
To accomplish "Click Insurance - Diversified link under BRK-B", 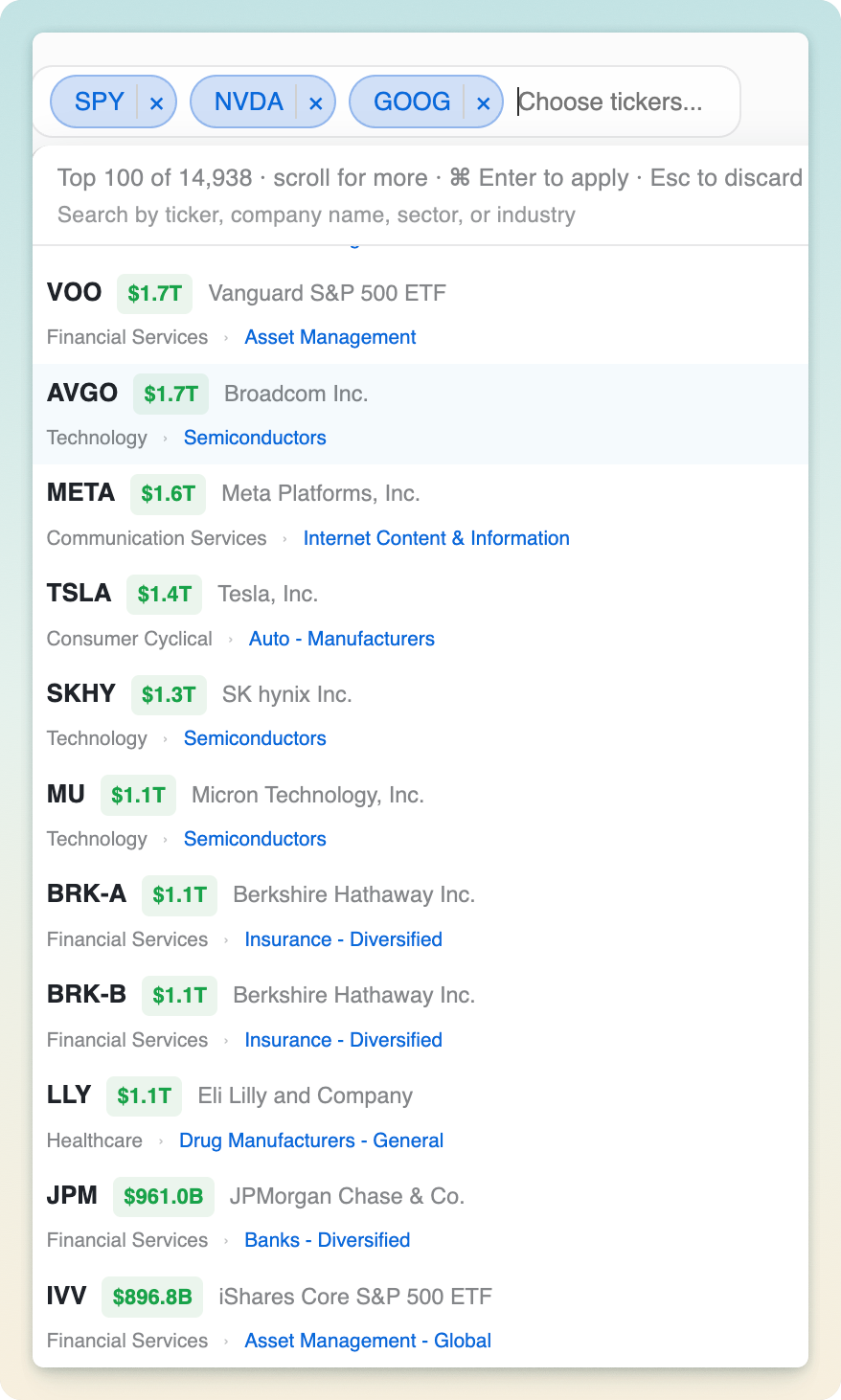I will [x=344, y=1040].
